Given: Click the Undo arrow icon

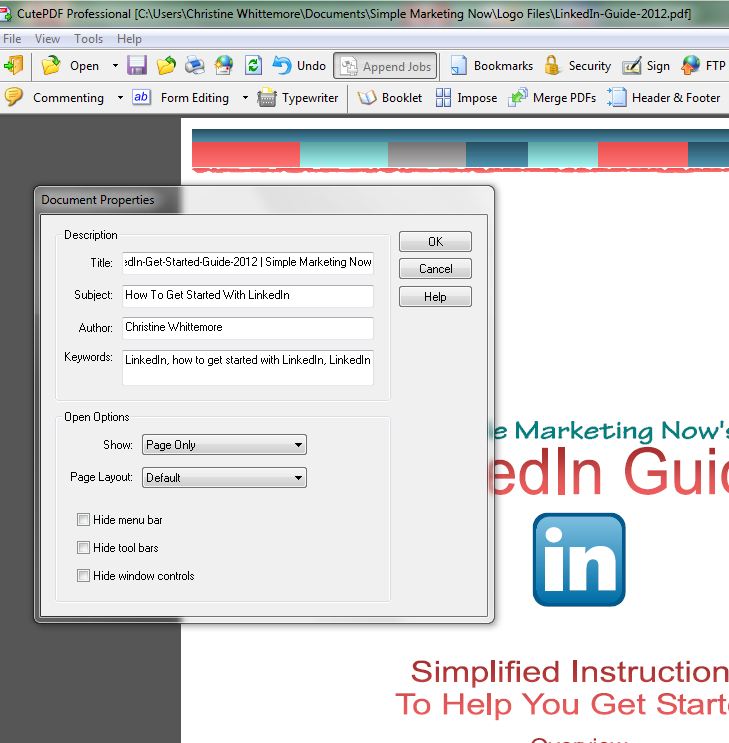Looking at the screenshot, I should pyautogui.click(x=282, y=65).
